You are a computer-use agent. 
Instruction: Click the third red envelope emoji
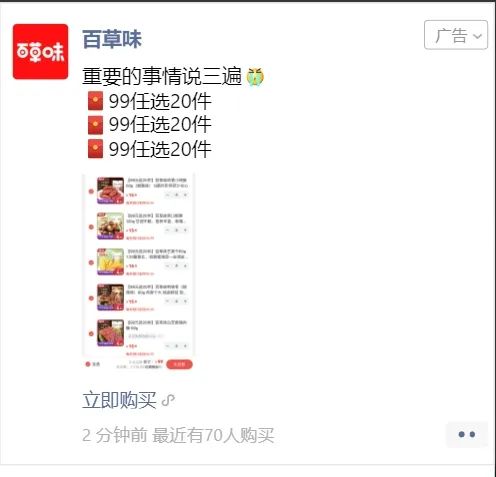click(x=95, y=149)
